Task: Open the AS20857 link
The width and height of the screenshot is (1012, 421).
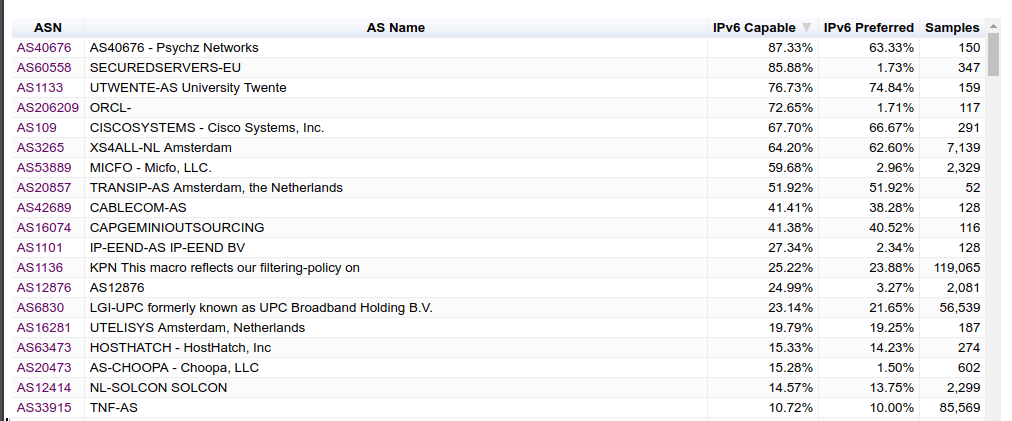Action: coord(44,188)
